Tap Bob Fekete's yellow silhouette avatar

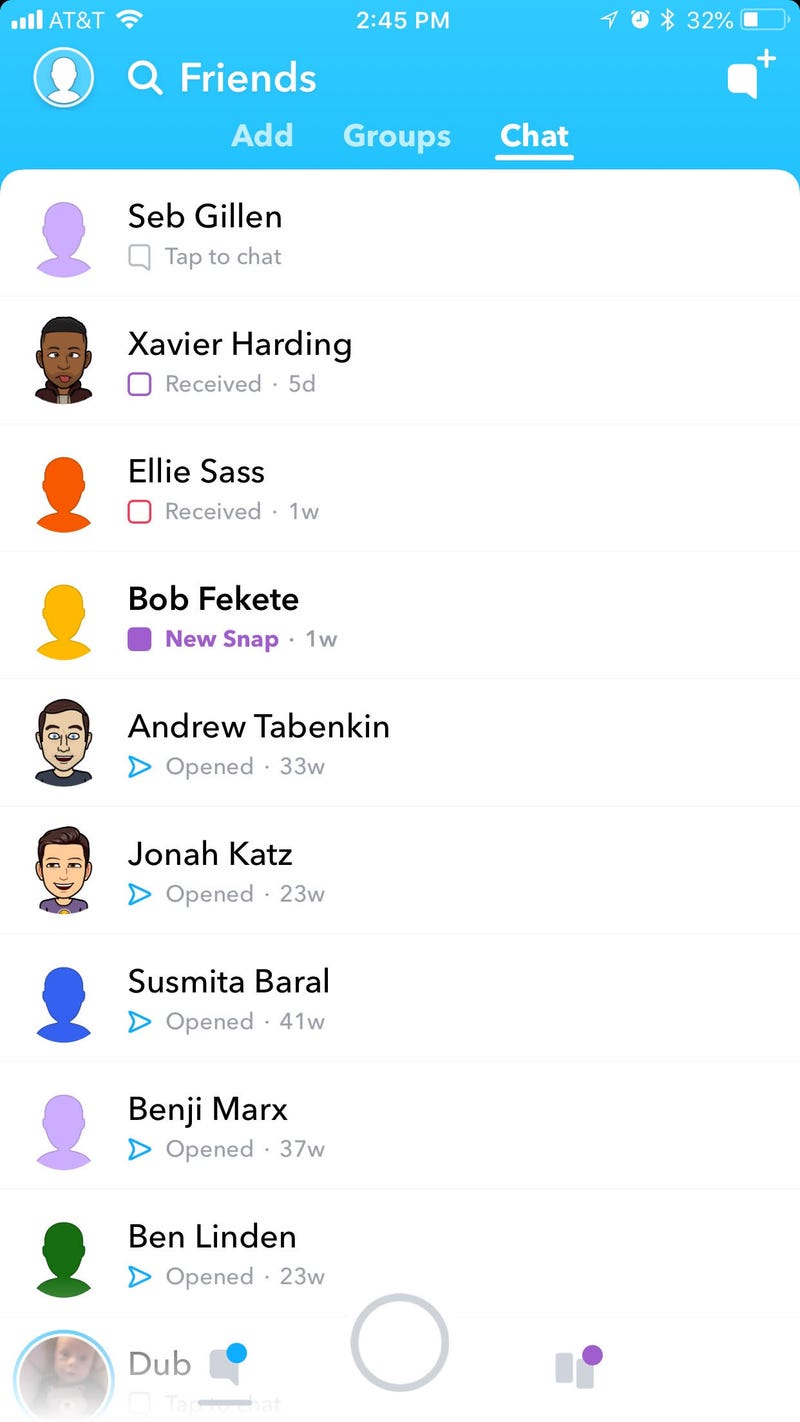[64, 616]
